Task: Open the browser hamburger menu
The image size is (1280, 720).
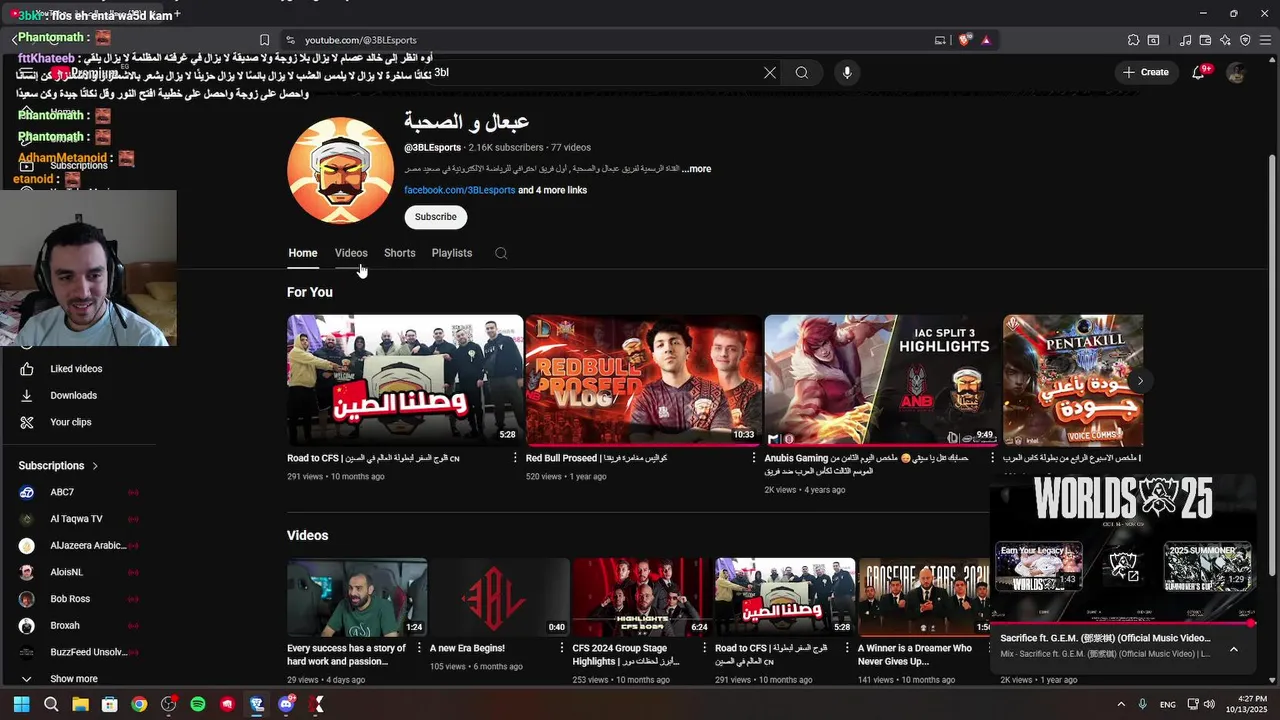Action: point(1265,40)
